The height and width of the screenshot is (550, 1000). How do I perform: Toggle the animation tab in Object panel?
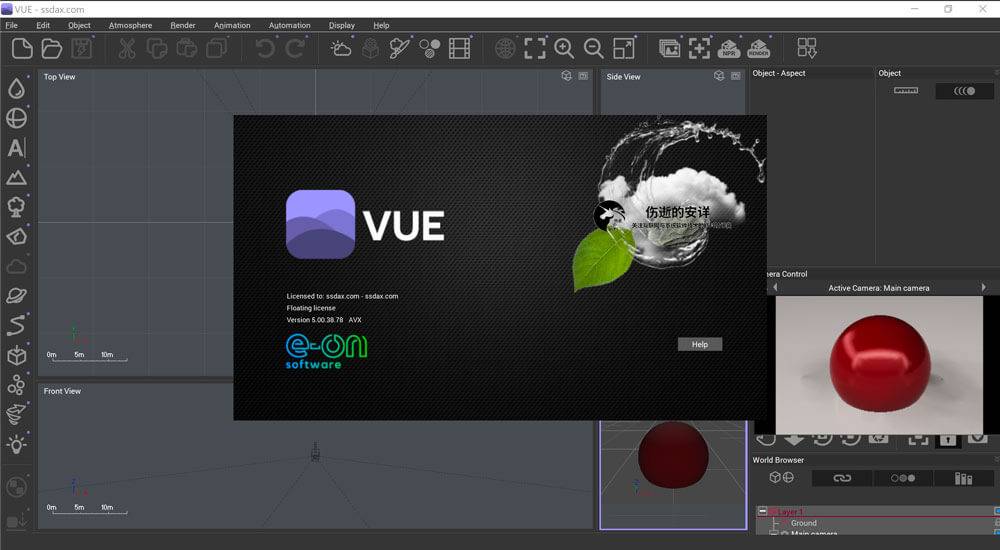964,91
